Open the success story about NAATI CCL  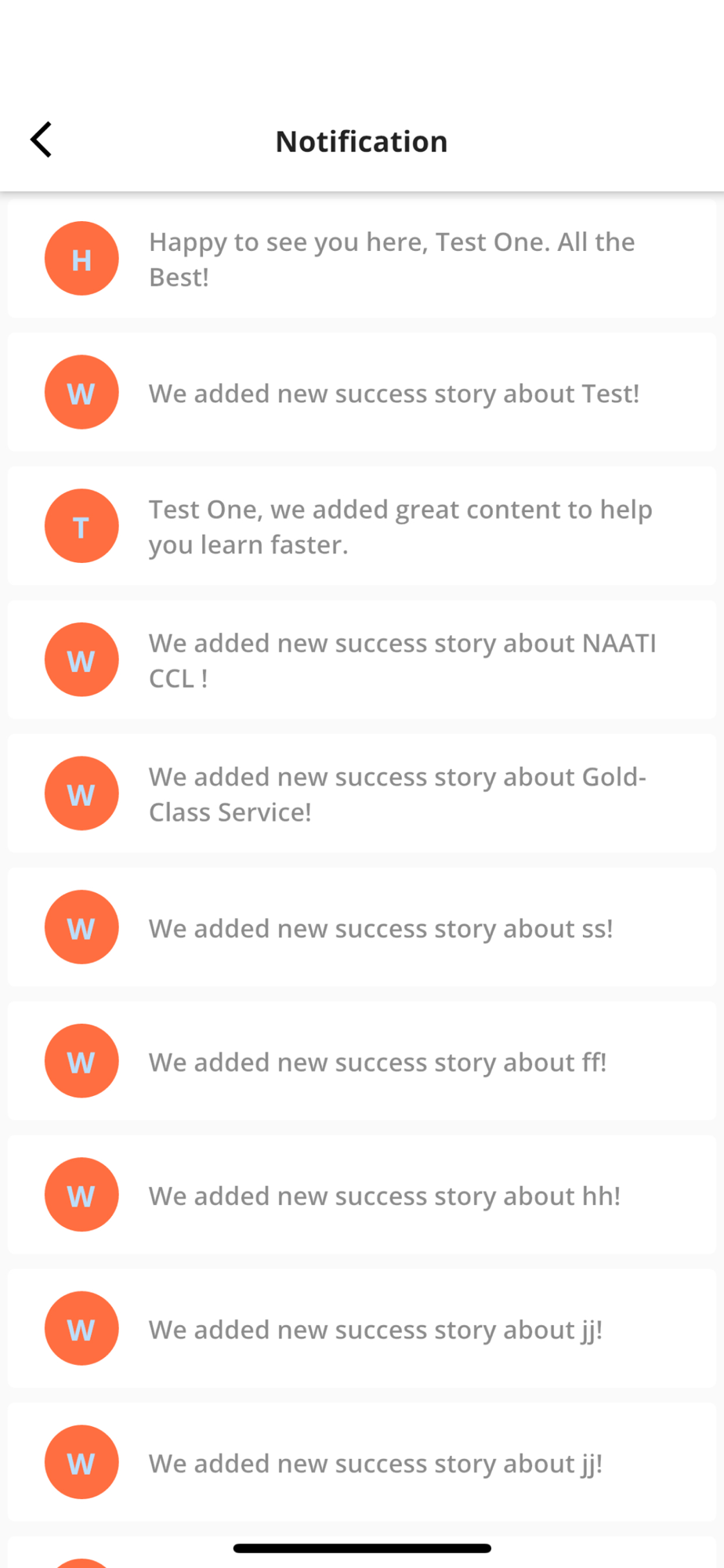[362, 660]
